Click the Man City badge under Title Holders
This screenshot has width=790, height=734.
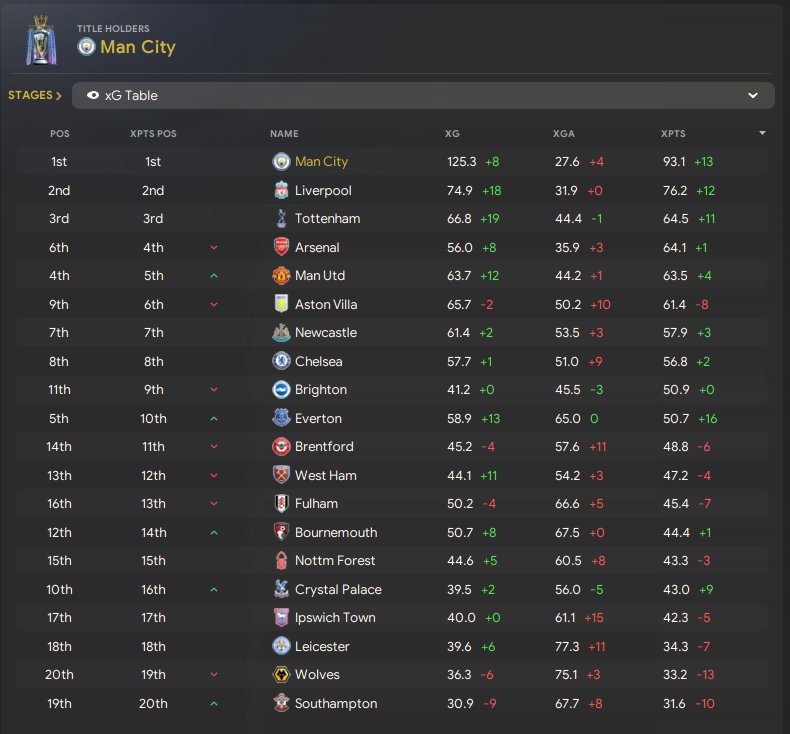pyautogui.click(x=86, y=47)
